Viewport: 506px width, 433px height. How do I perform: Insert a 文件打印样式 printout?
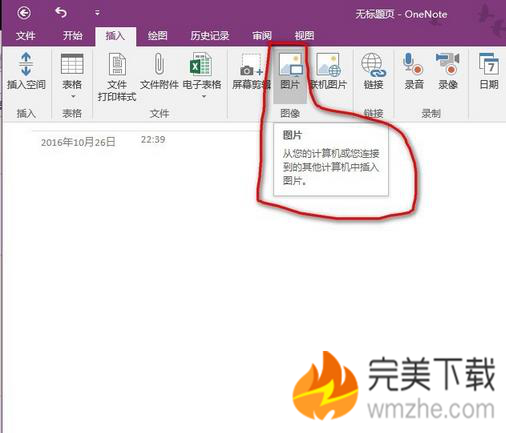[117, 77]
